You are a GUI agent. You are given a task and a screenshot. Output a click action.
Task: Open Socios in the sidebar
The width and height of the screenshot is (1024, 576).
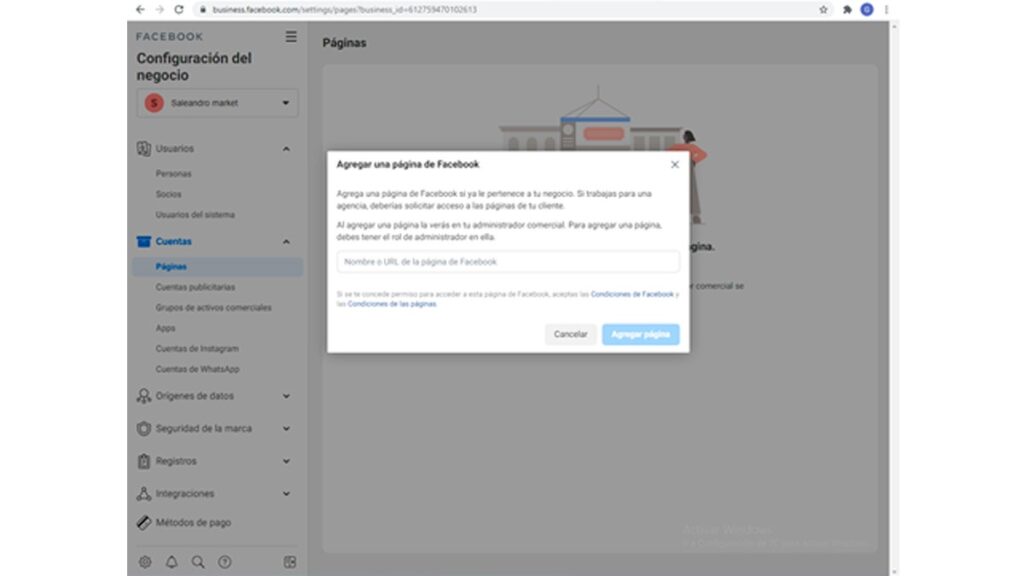point(168,194)
